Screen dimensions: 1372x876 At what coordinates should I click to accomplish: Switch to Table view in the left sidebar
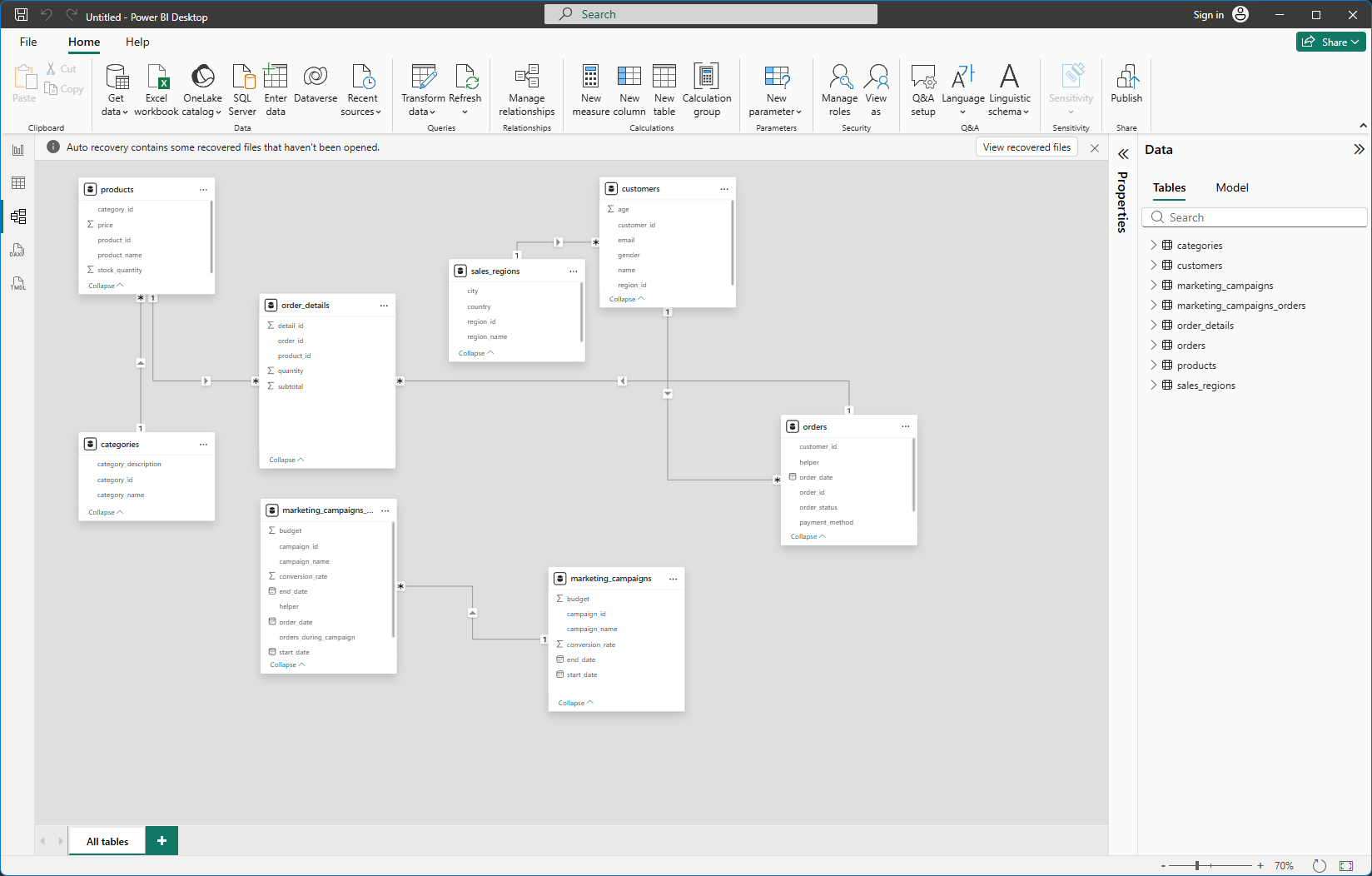tap(18, 183)
